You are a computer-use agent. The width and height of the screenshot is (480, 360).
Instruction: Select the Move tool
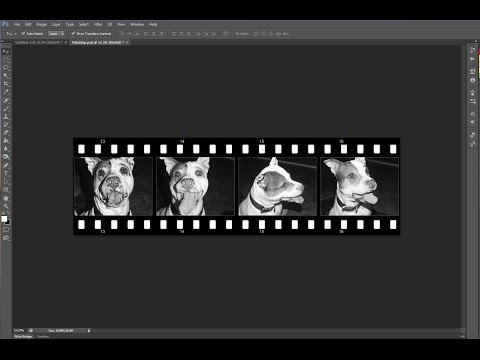tap(6, 52)
